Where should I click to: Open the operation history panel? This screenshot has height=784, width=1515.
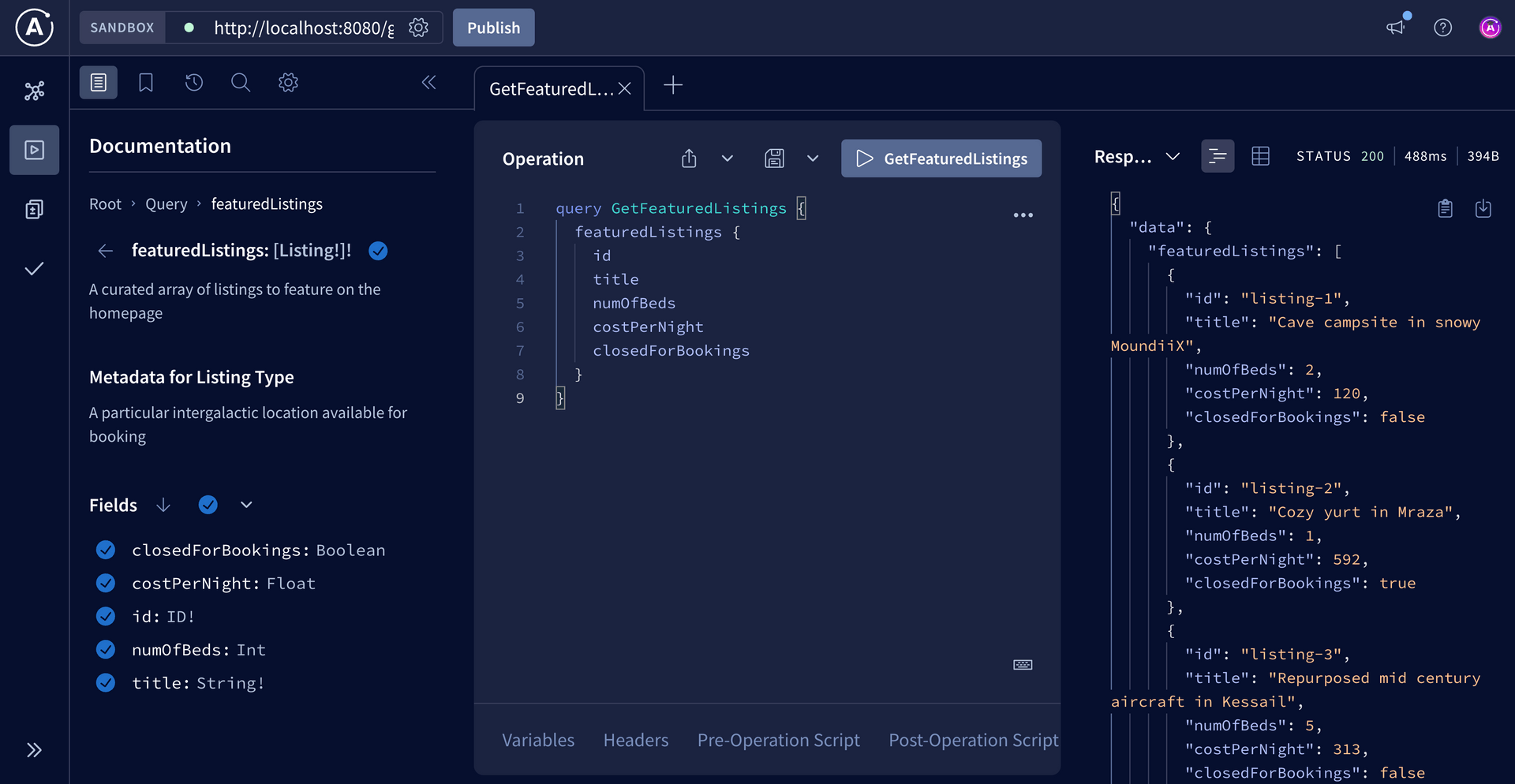click(x=194, y=82)
